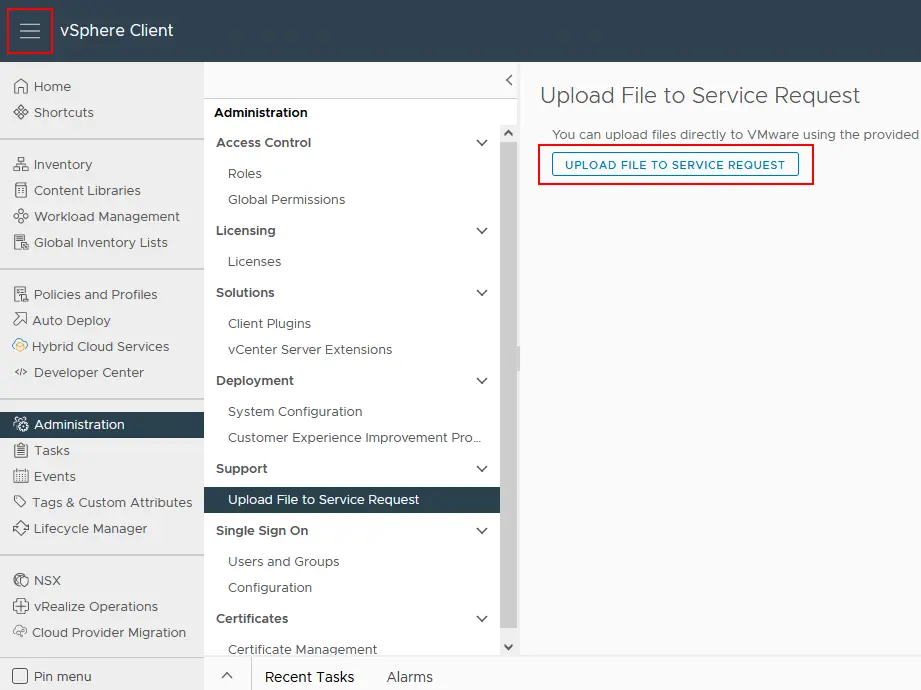921x690 pixels.
Task: Enable the Pin menu checkbox
Action: (x=20, y=676)
